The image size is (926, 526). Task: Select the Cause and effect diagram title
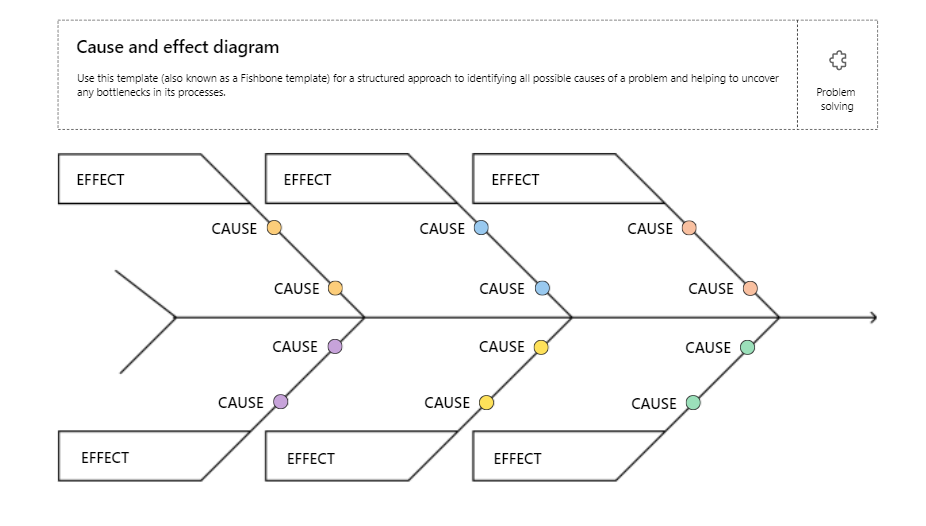(x=178, y=47)
